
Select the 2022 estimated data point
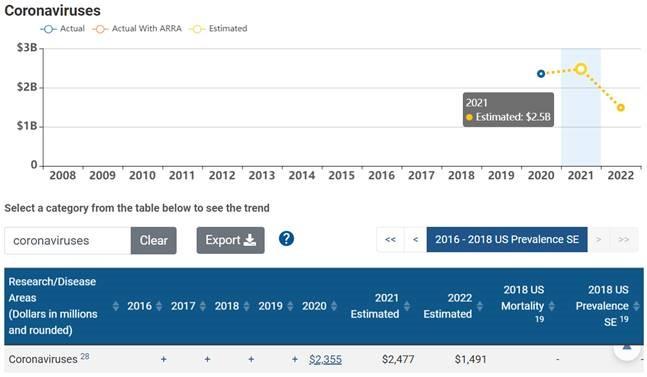[x=621, y=108]
